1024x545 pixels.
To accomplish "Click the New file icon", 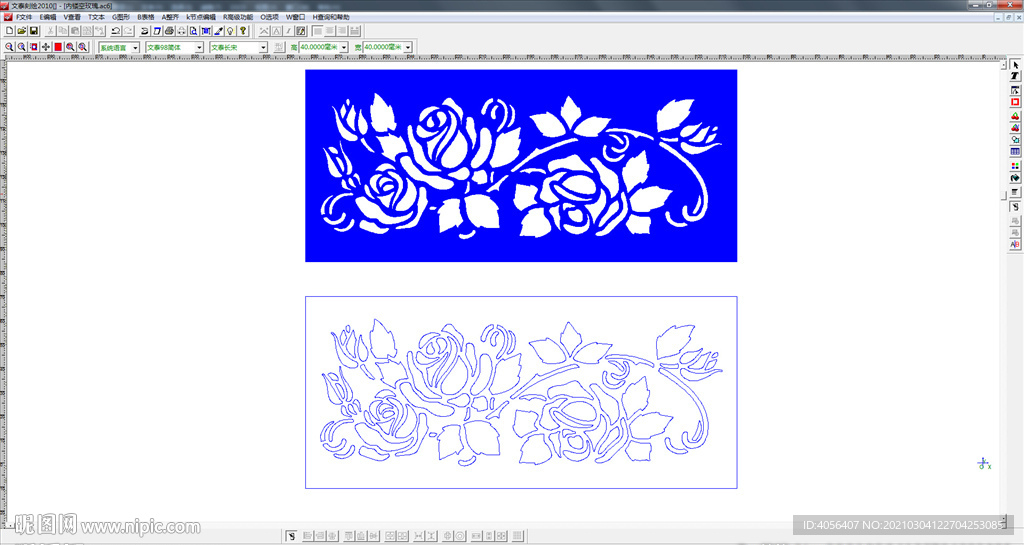I will tap(9, 31).
